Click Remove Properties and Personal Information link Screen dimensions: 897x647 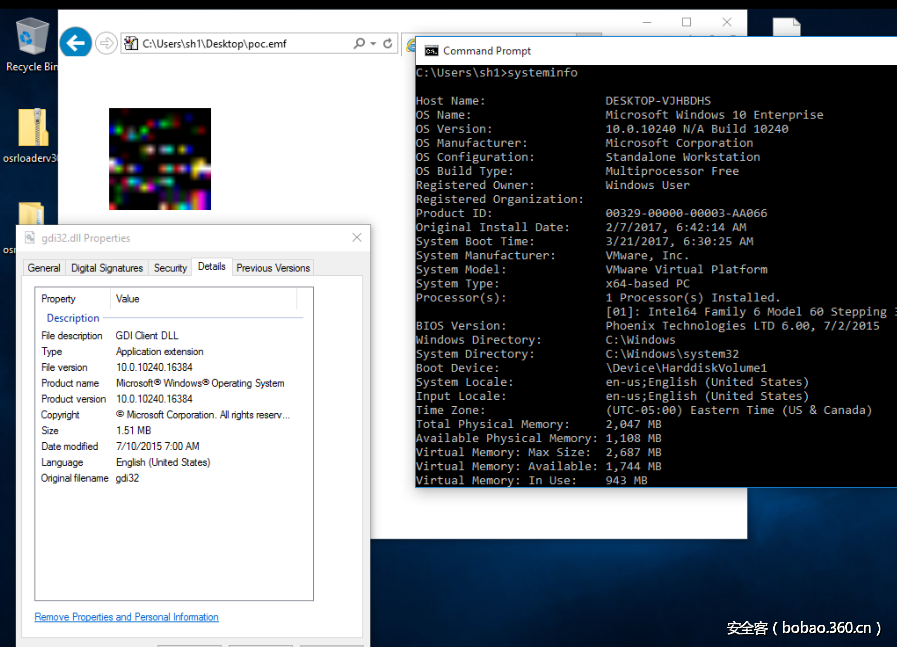126,617
